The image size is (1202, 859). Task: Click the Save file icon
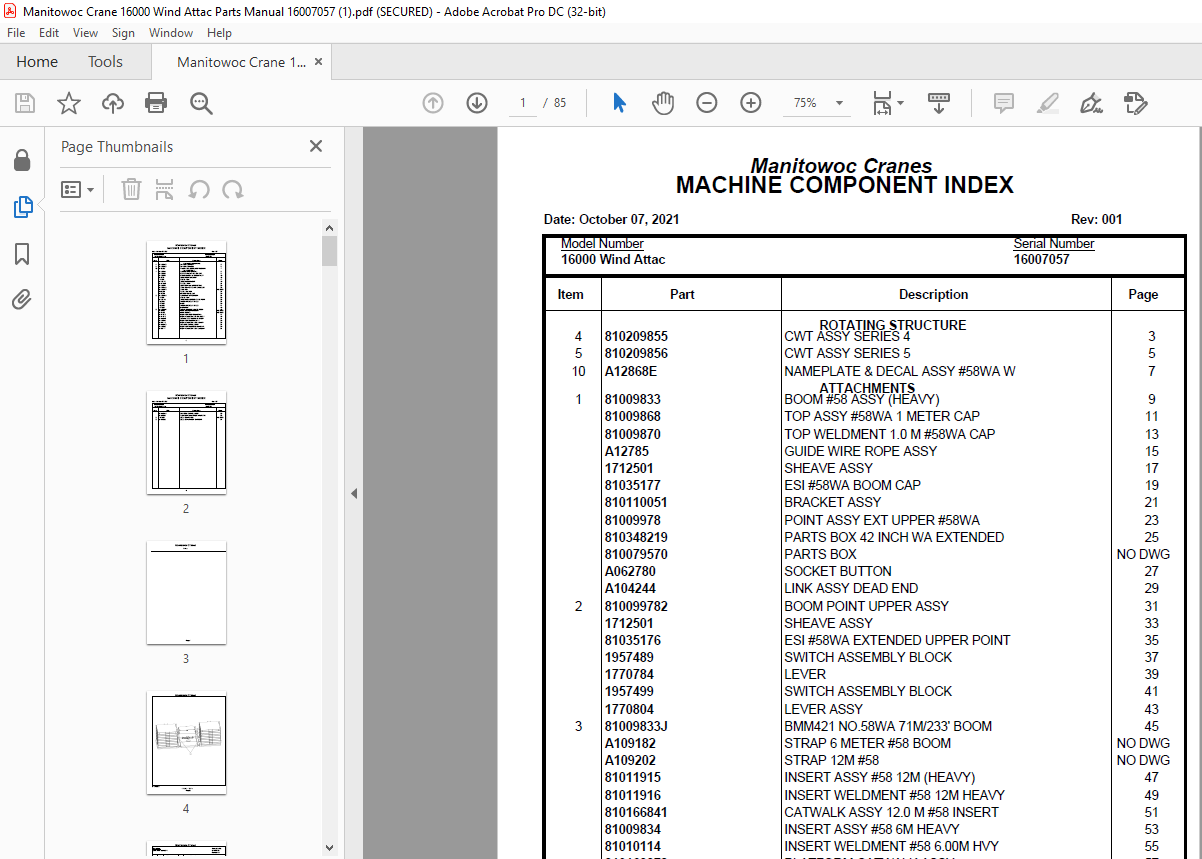pos(24,103)
